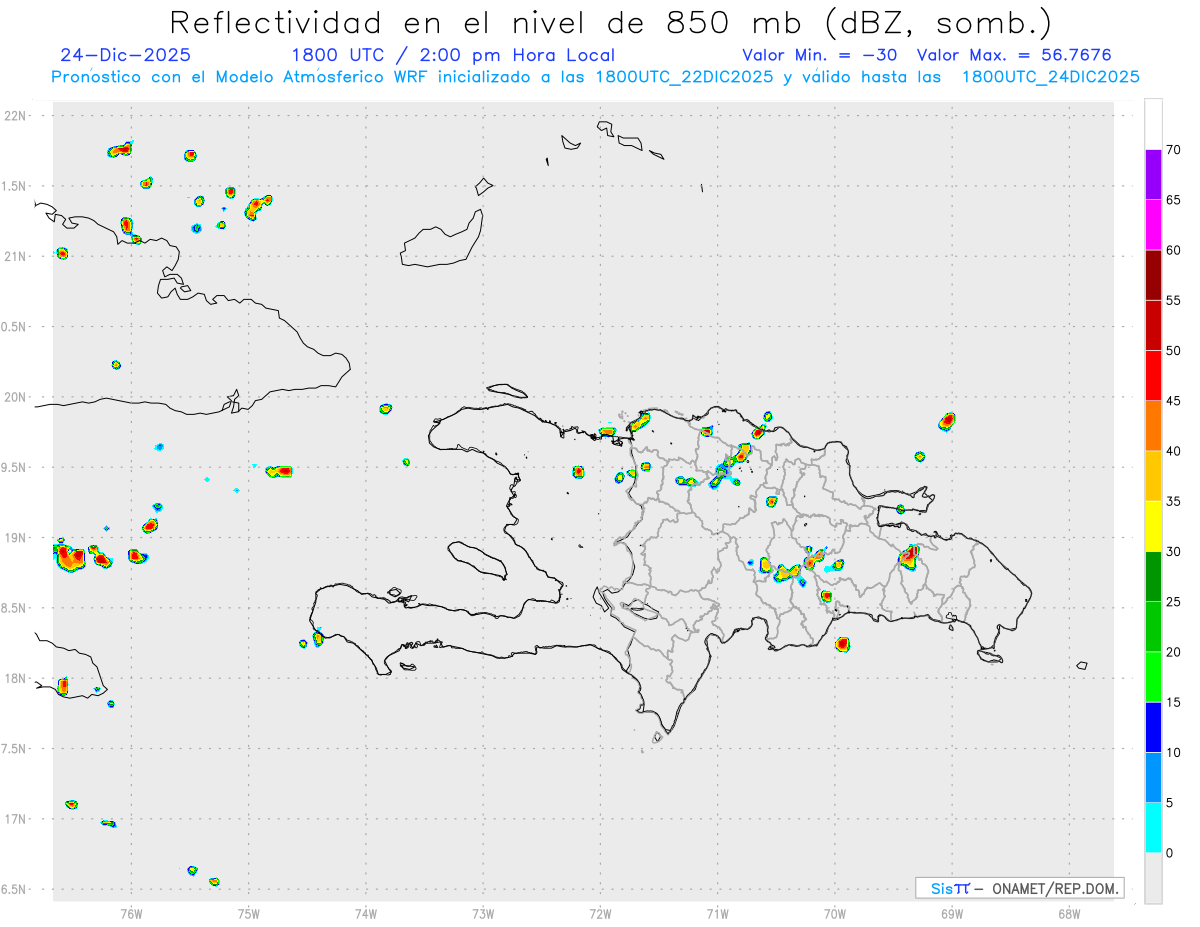Select the bright green 15-20 dBZ colorbar segment
The image size is (1200, 927).
1153,677
